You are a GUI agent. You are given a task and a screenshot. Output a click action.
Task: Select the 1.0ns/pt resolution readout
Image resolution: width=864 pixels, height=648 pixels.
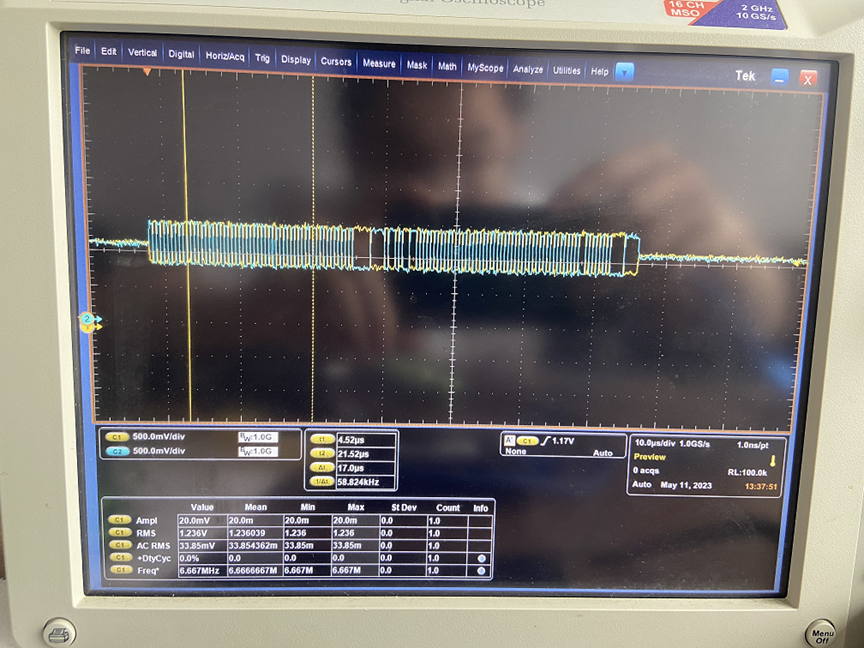[752, 445]
